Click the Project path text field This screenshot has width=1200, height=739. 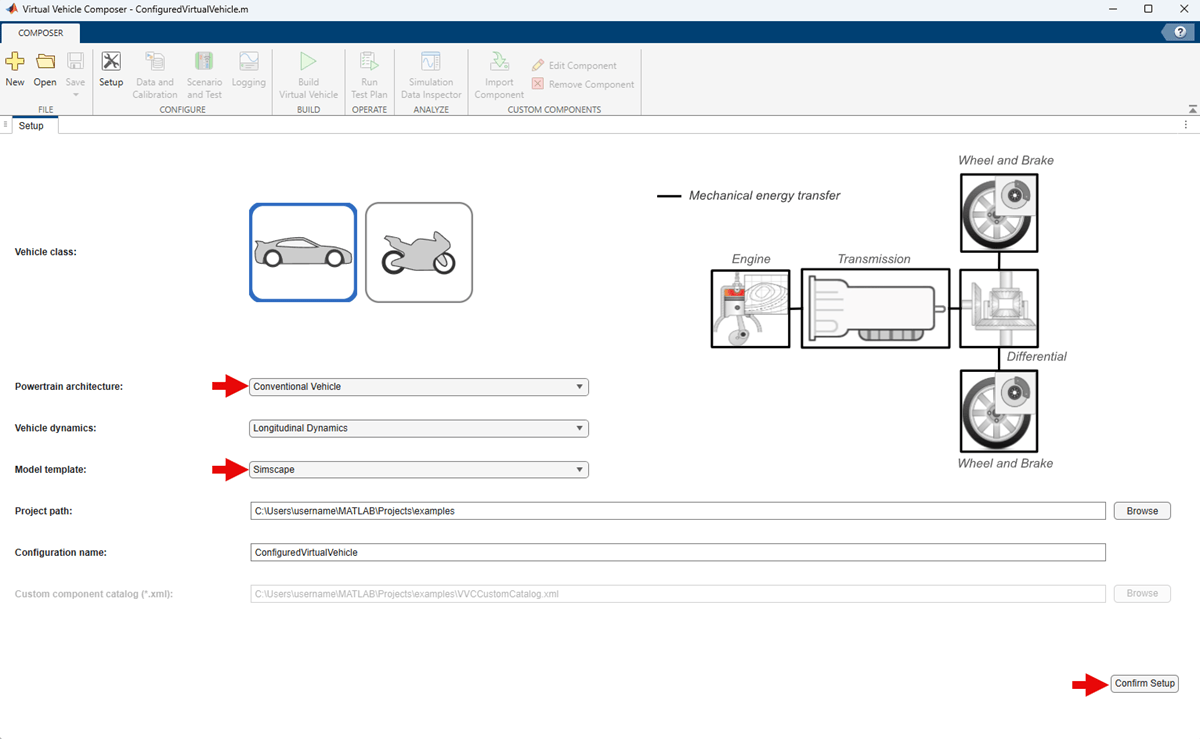[x=678, y=511]
